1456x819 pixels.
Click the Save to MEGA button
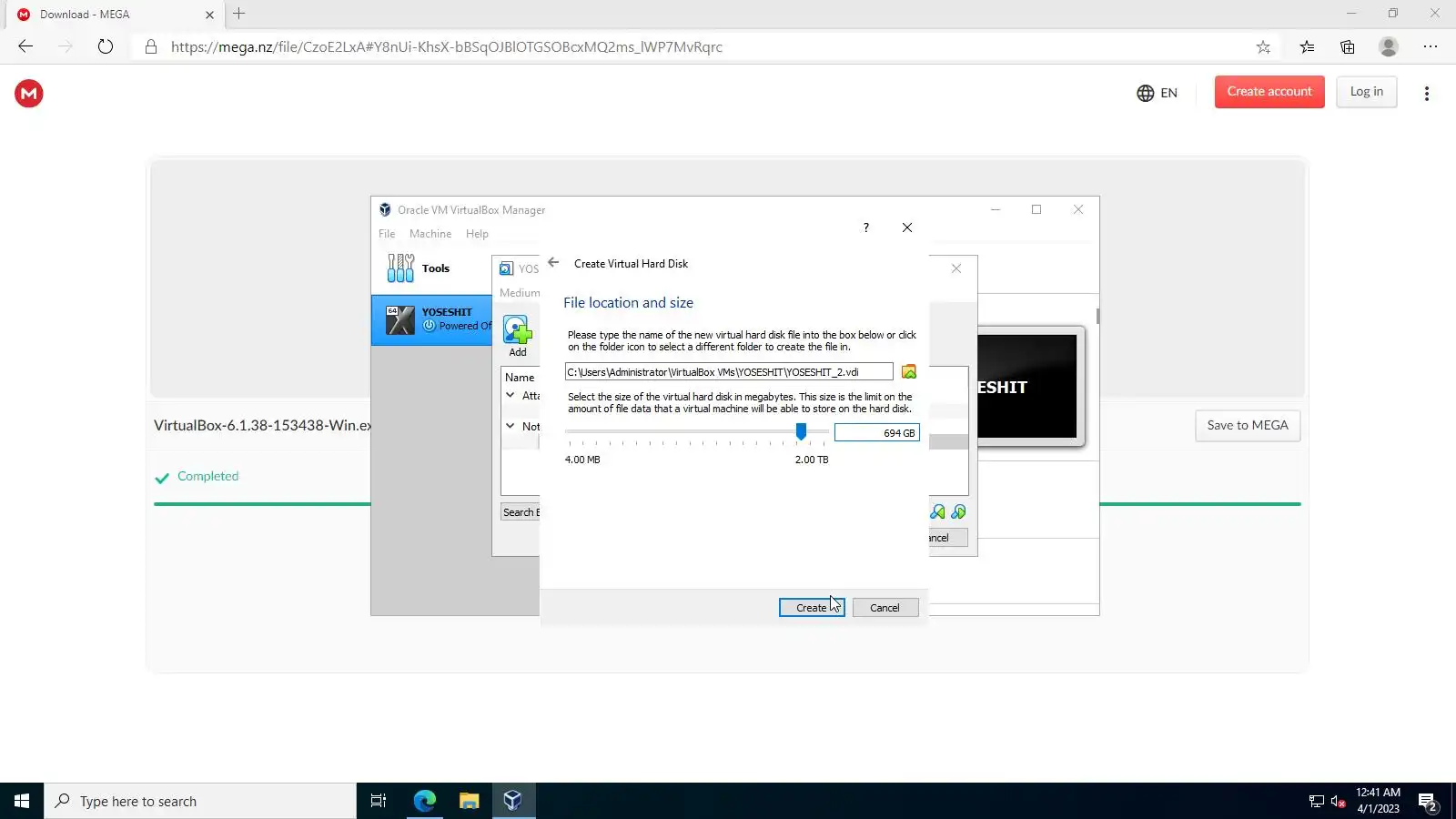click(x=1248, y=425)
